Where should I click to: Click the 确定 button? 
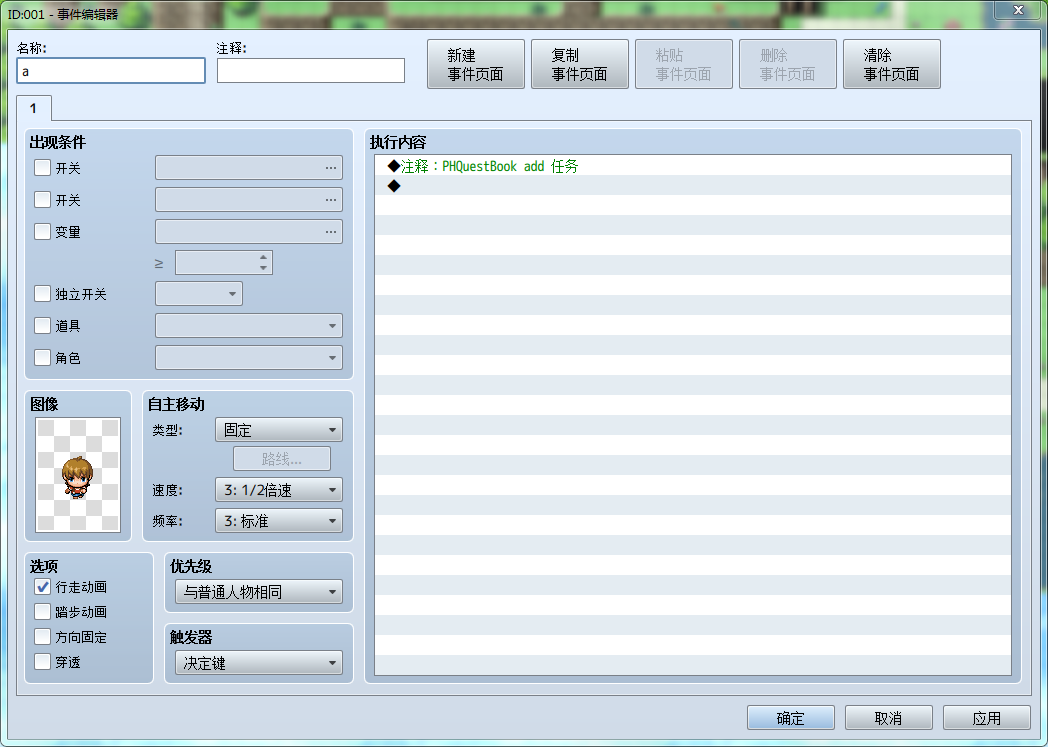pyautogui.click(x=791, y=718)
